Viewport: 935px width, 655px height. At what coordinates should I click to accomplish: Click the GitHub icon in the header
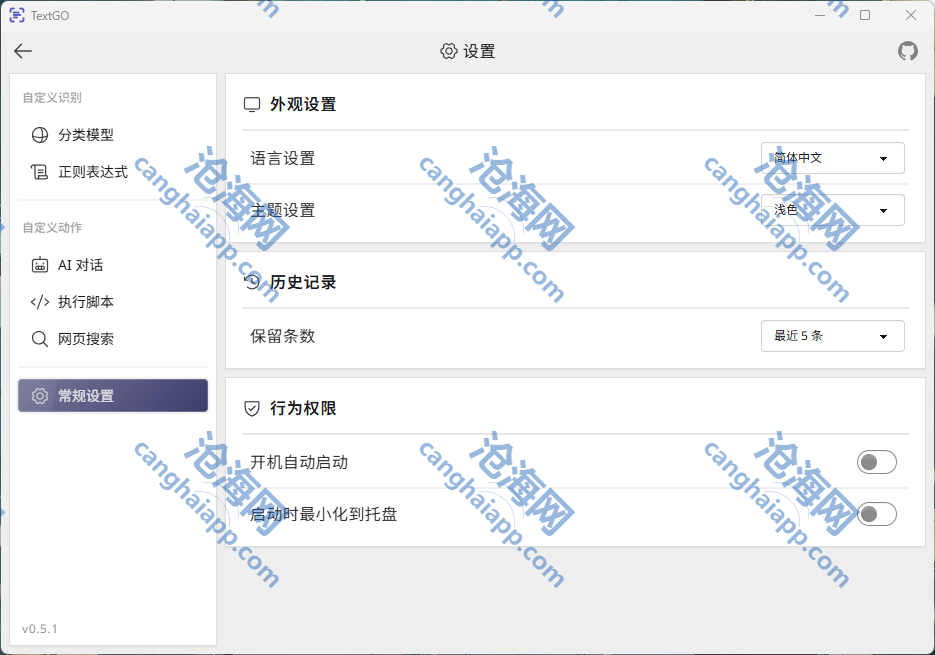click(x=907, y=51)
